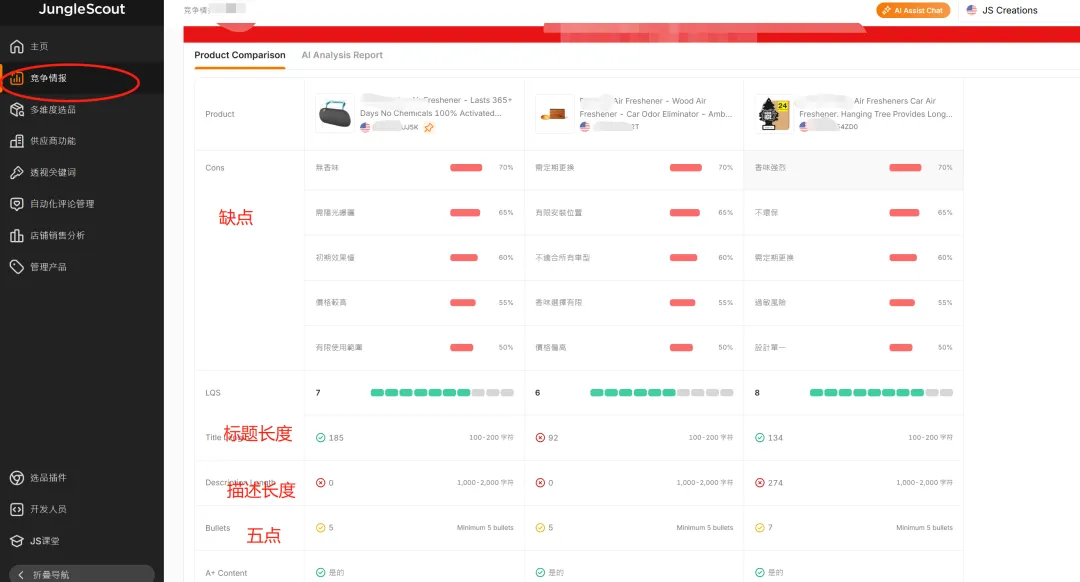Open hanging tree air freshener thumbnail

(774, 114)
